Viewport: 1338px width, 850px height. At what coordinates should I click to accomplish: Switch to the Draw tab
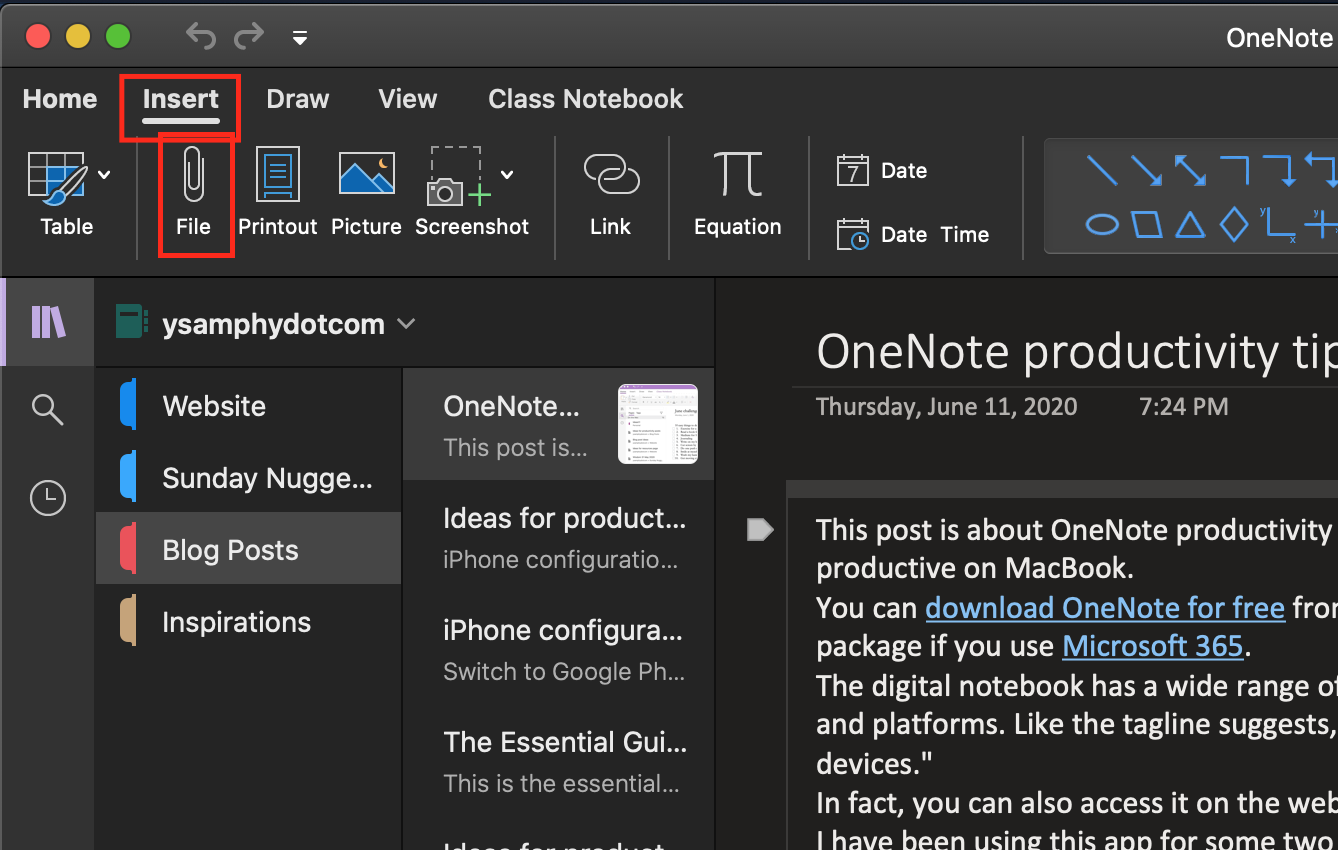click(x=298, y=99)
